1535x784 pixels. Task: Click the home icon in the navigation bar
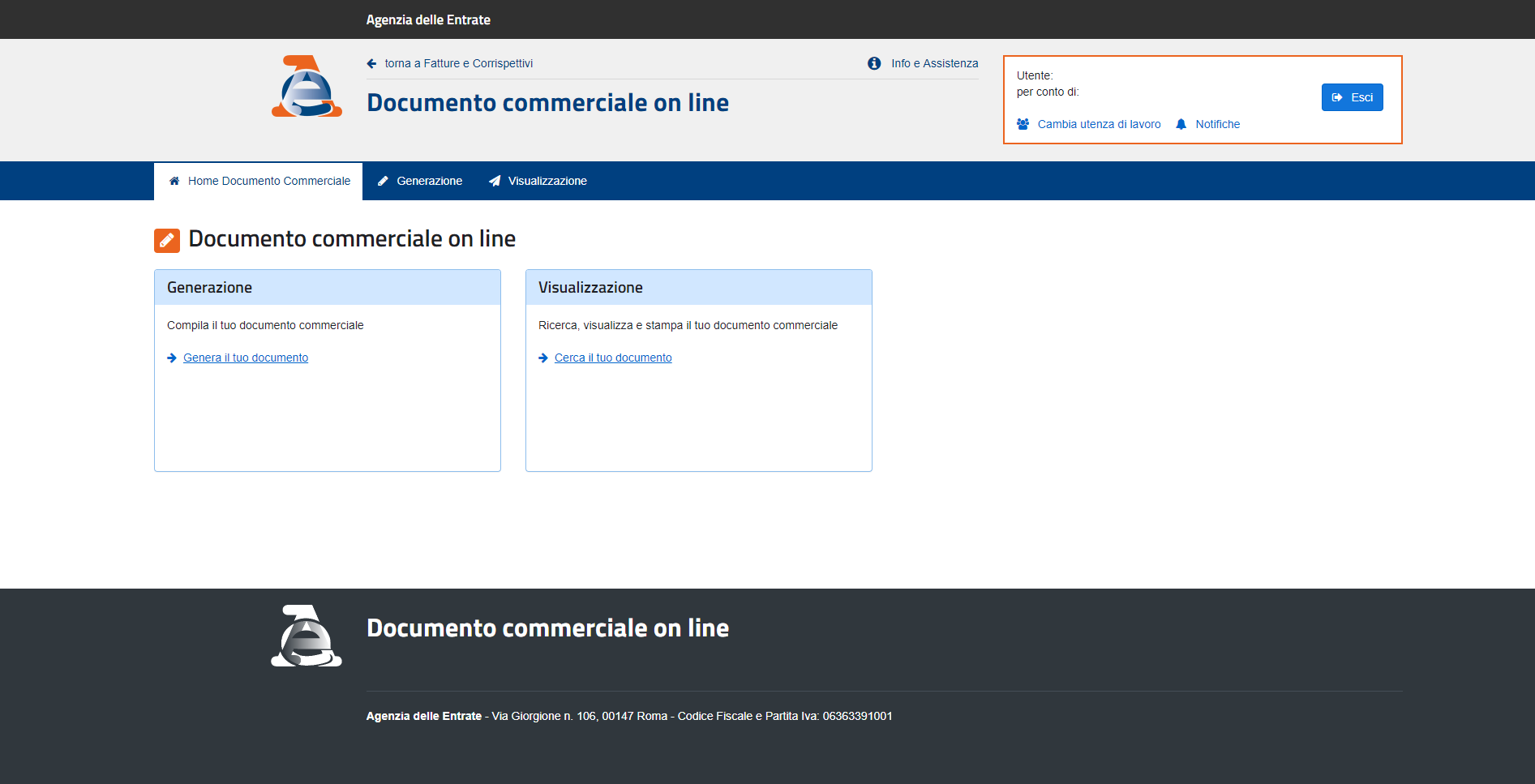(x=174, y=181)
